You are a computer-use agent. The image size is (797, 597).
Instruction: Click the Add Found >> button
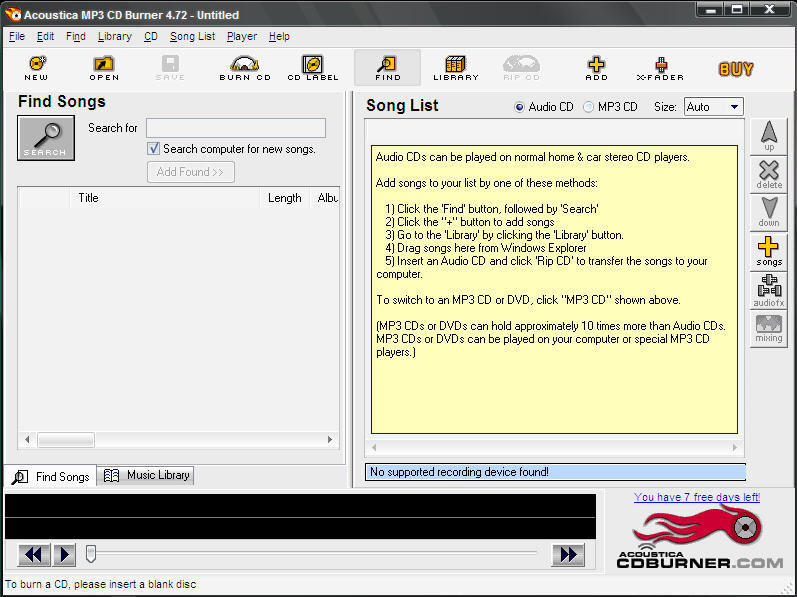coord(191,172)
